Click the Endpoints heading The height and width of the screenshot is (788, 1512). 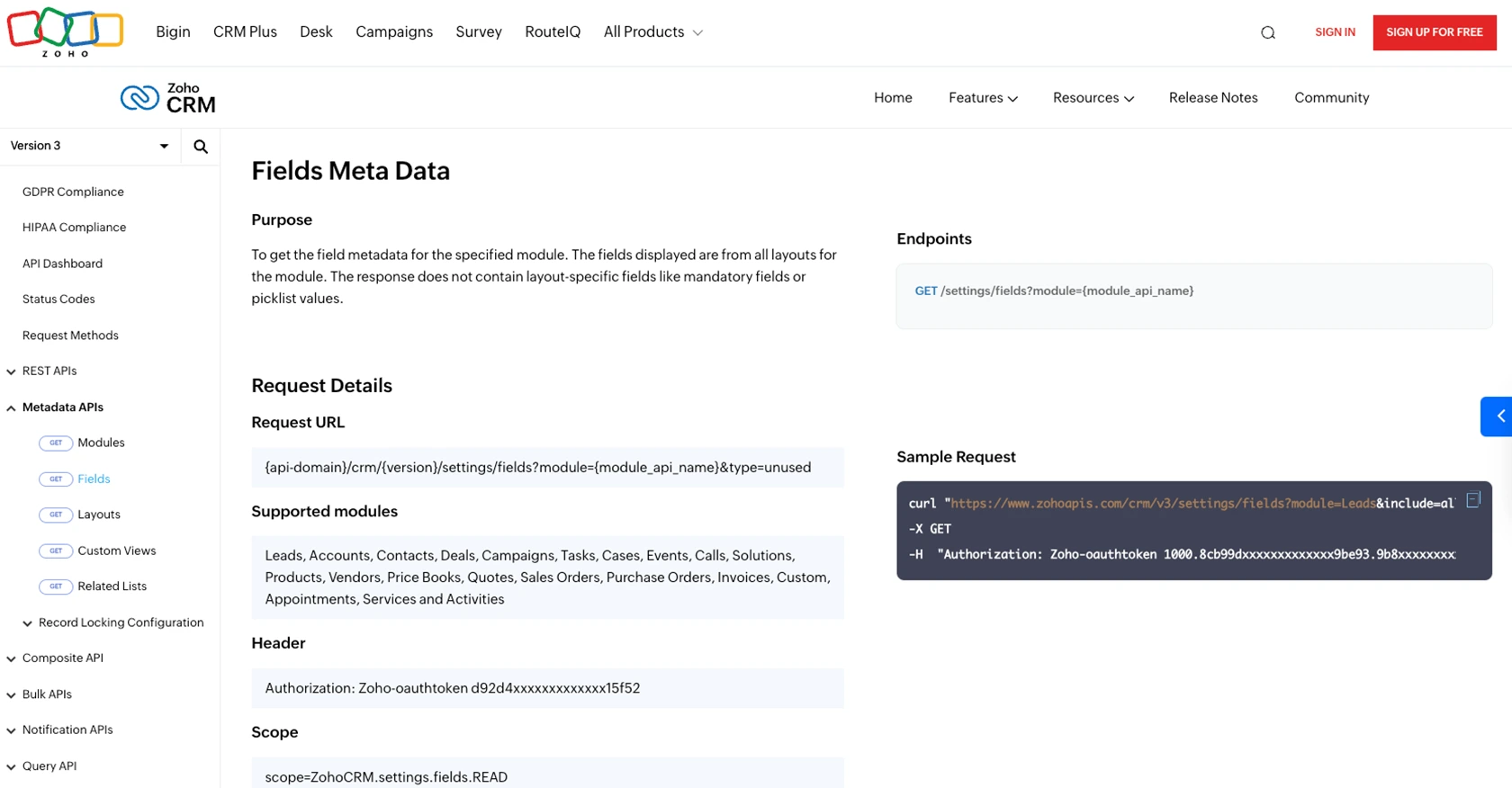coord(934,239)
